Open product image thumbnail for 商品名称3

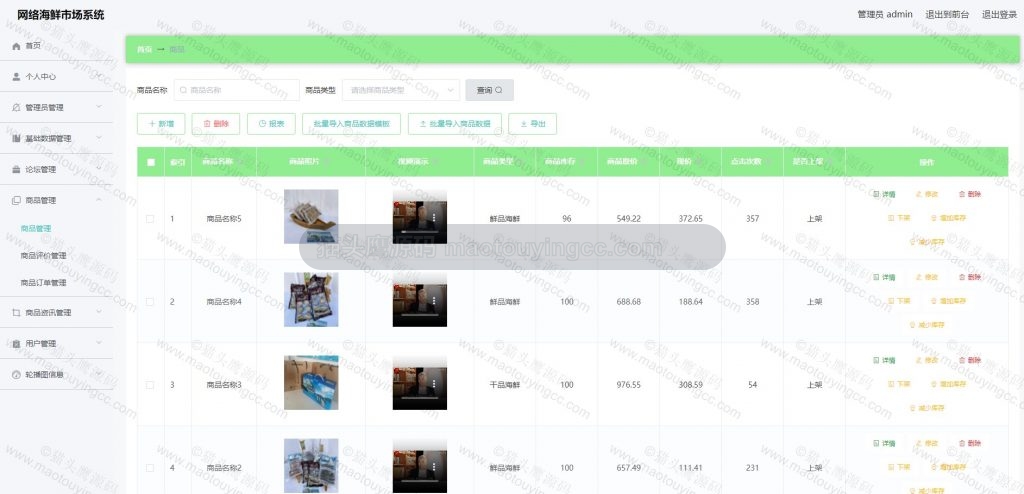311,383
